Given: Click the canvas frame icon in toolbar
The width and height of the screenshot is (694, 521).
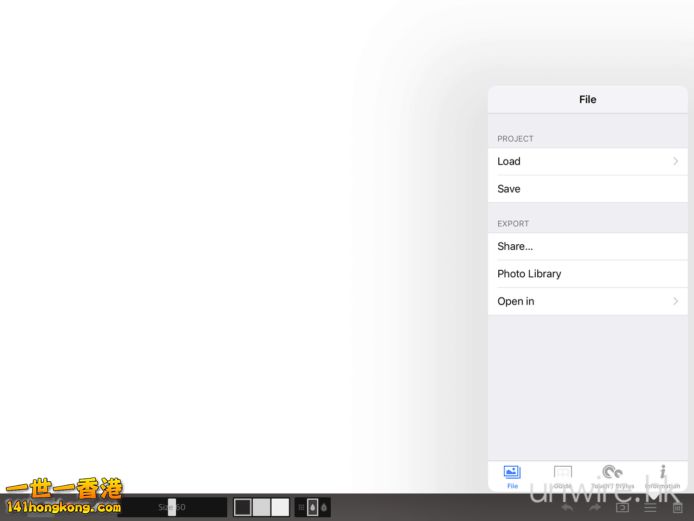Looking at the screenshot, I should tap(622, 507).
